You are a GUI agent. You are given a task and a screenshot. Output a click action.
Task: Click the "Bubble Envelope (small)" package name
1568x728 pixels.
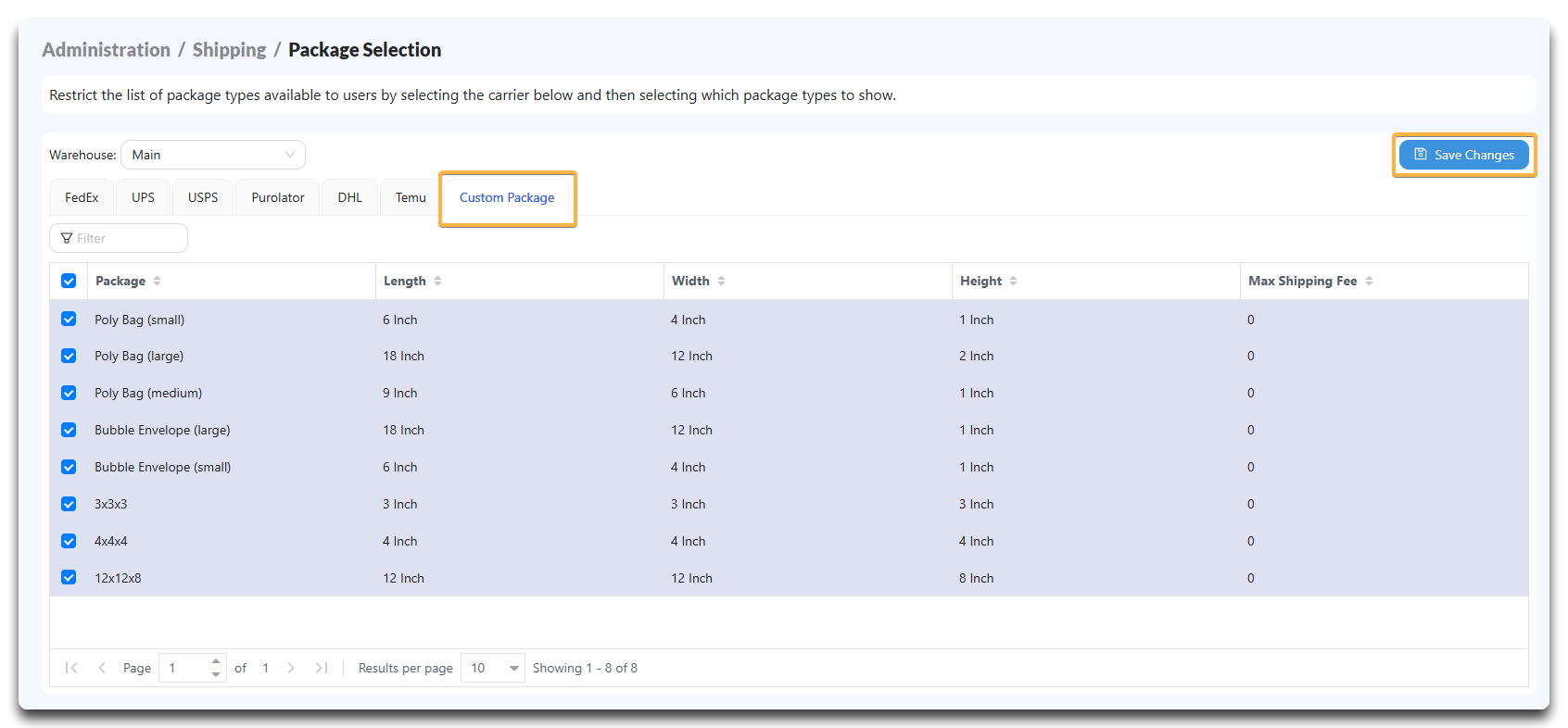point(162,467)
